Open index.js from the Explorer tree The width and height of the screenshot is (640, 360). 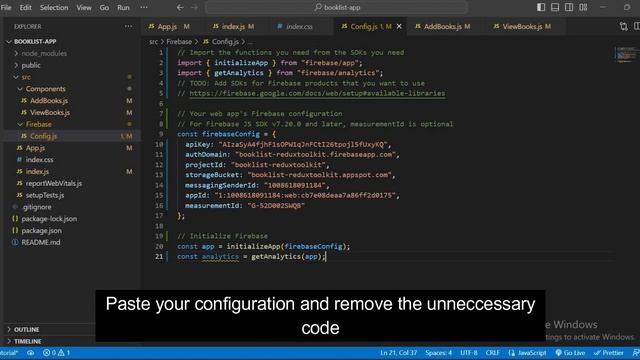[x=37, y=172]
